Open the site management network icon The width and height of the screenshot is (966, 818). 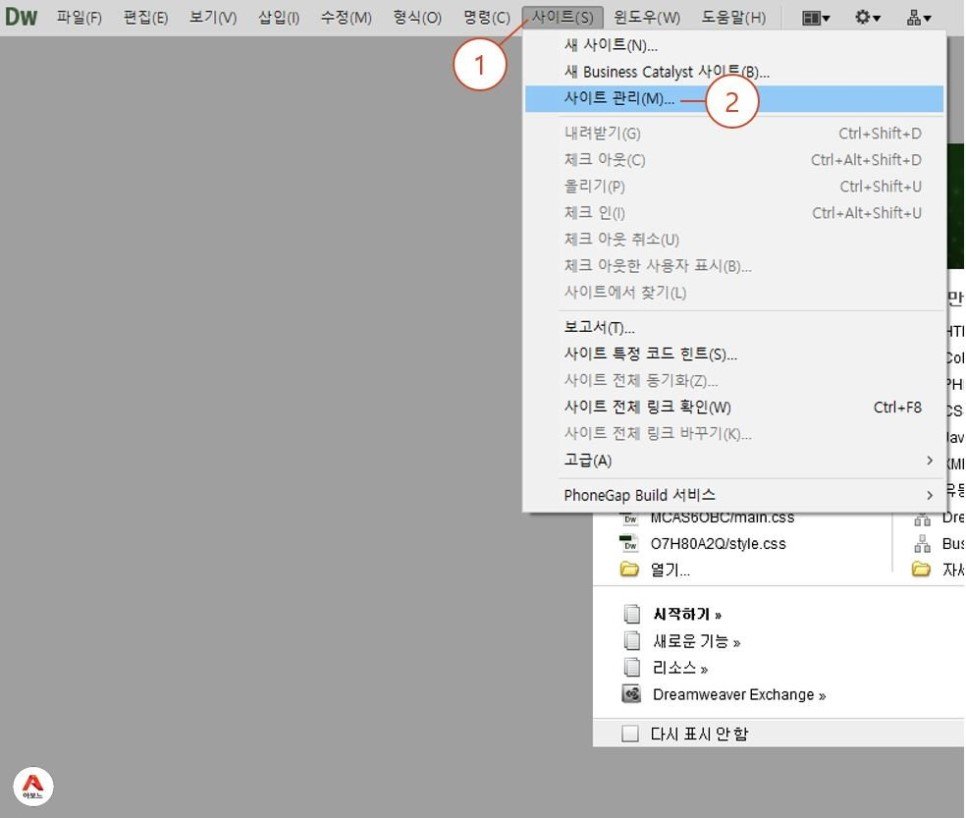point(918,18)
